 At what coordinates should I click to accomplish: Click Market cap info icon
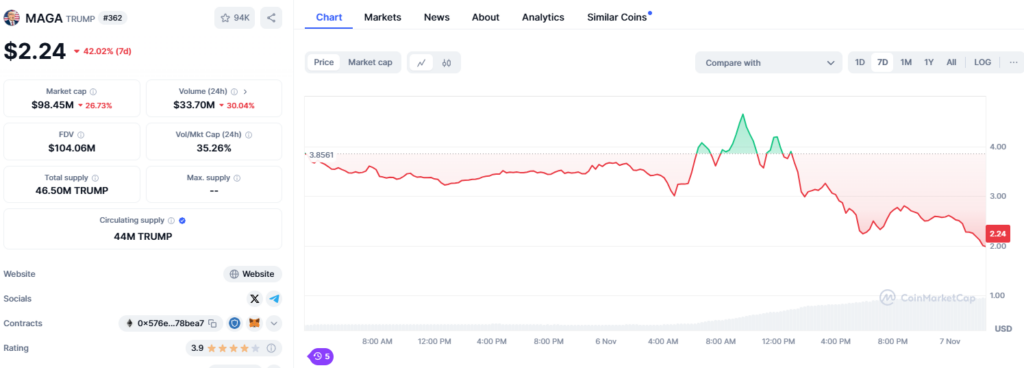pyautogui.click(x=93, y=92)
